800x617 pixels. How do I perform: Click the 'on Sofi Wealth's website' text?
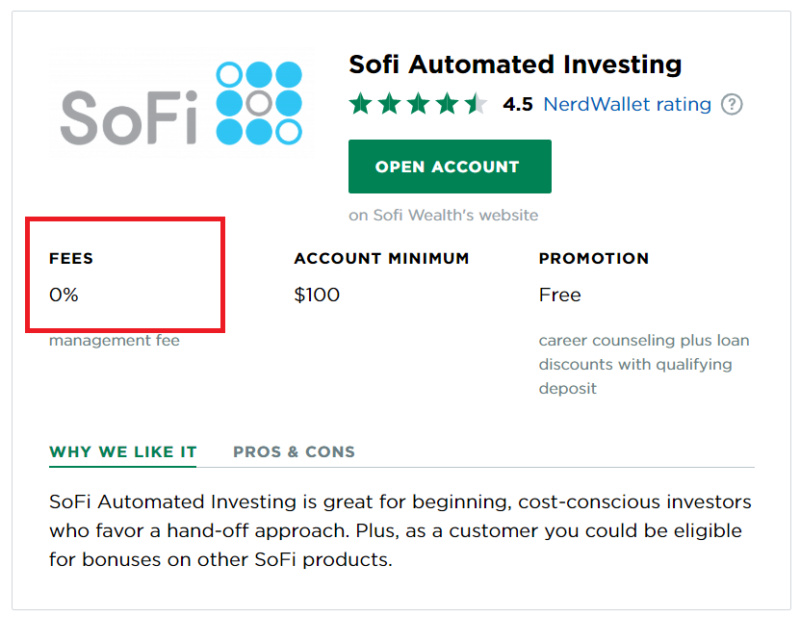[x=443, y=215]
